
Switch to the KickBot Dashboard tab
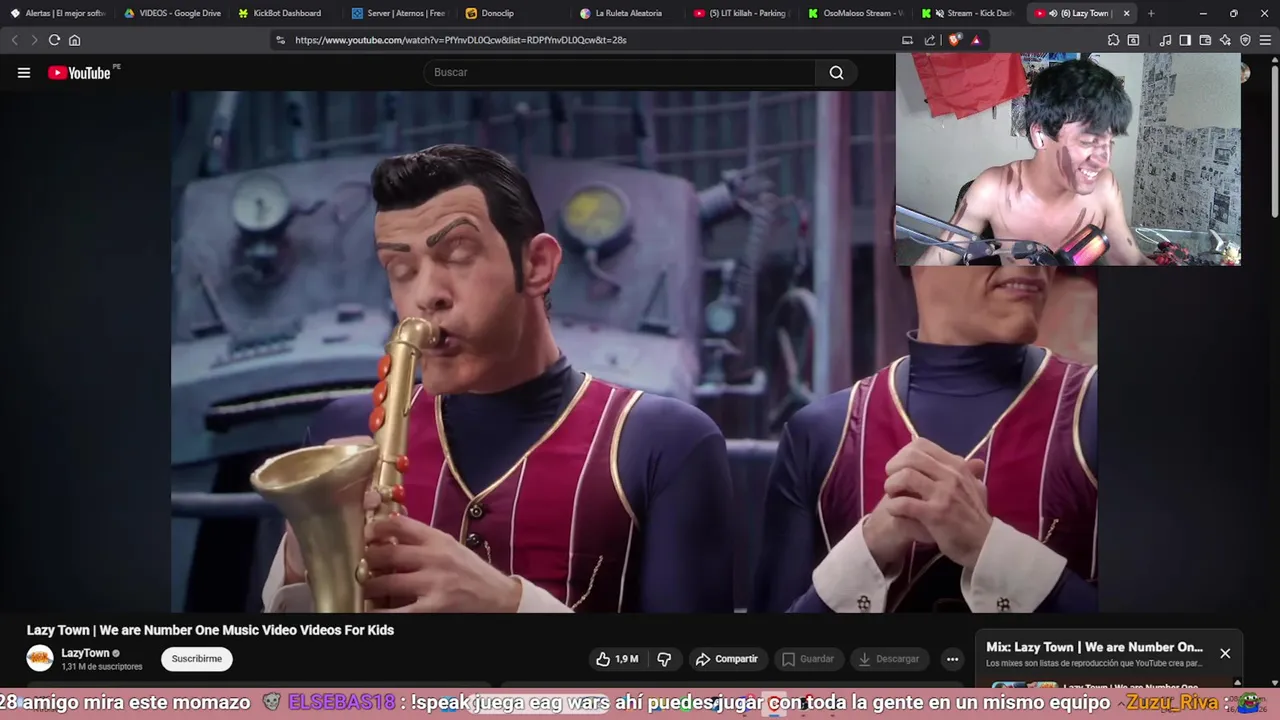pos(285,13)
